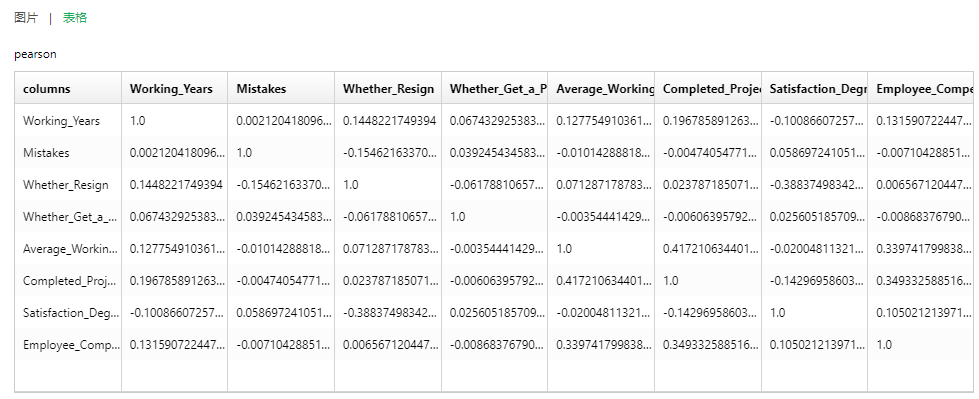Switch to the 图片 tab
This screenshot has height=399, width=979.
[x=26, y=17]
